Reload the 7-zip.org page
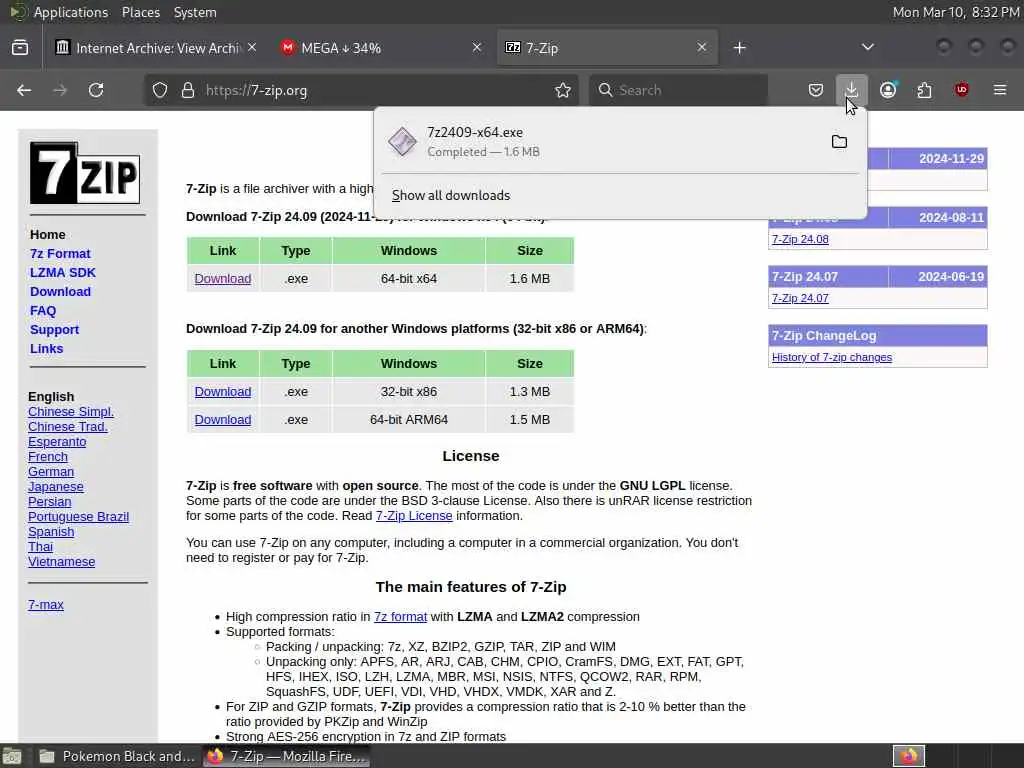1024x768 pixels. tap(96, 90)
